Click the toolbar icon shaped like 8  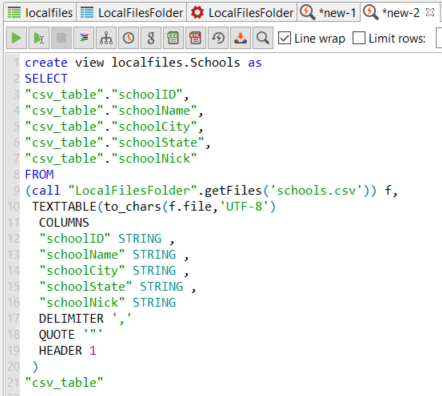[151, 38]
